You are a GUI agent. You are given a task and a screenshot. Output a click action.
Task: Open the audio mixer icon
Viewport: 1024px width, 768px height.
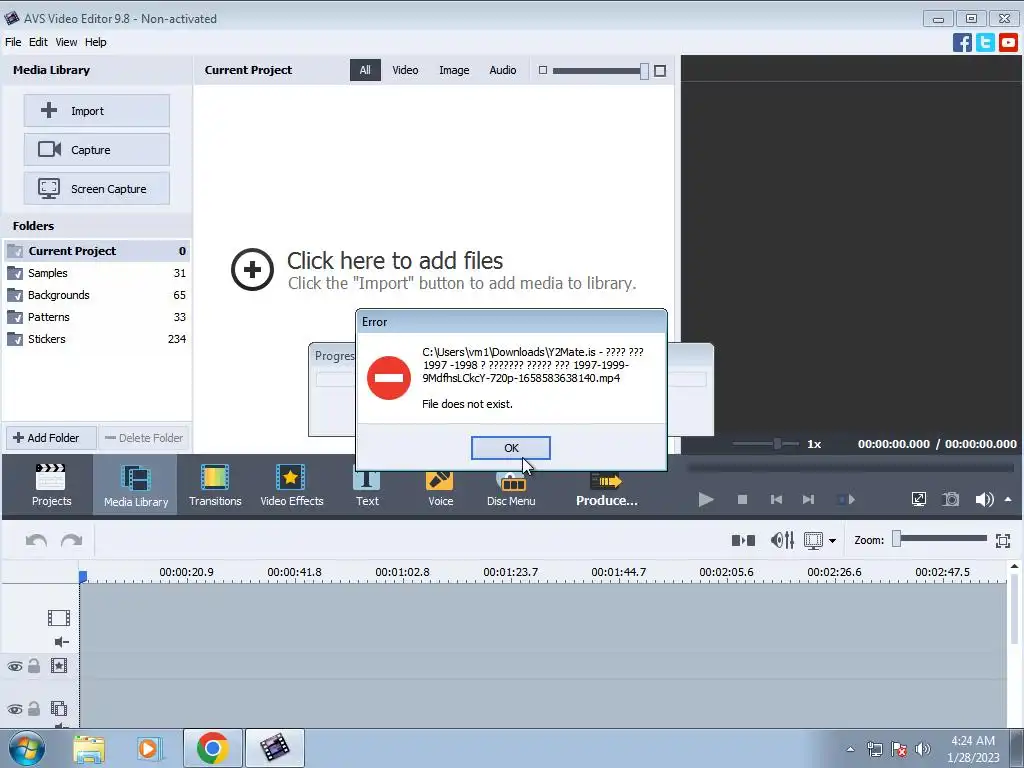tap(782, 540)
